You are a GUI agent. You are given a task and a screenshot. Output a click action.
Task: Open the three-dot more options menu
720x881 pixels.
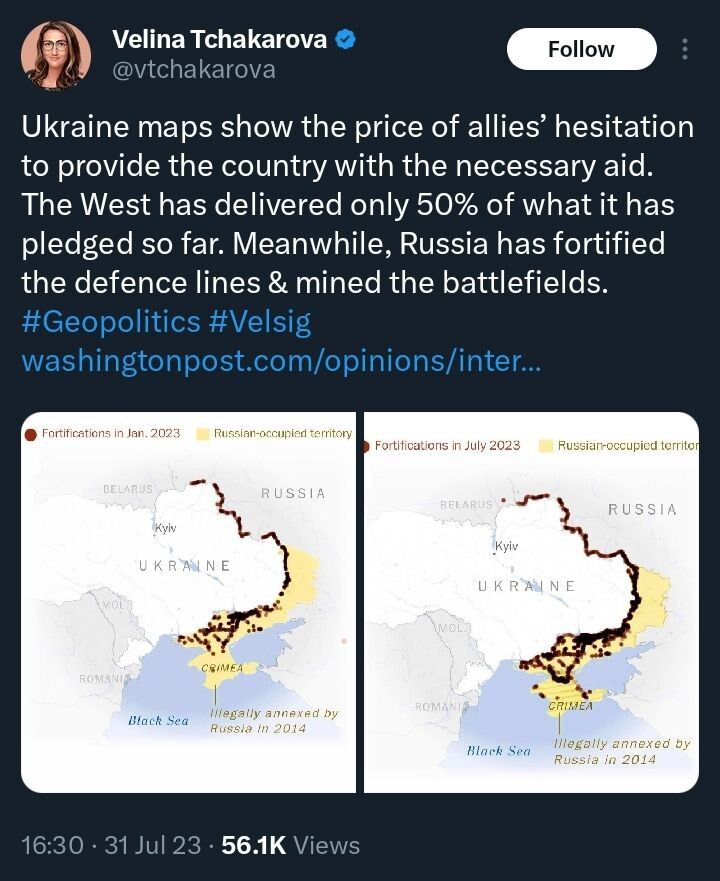pos(685,49)
